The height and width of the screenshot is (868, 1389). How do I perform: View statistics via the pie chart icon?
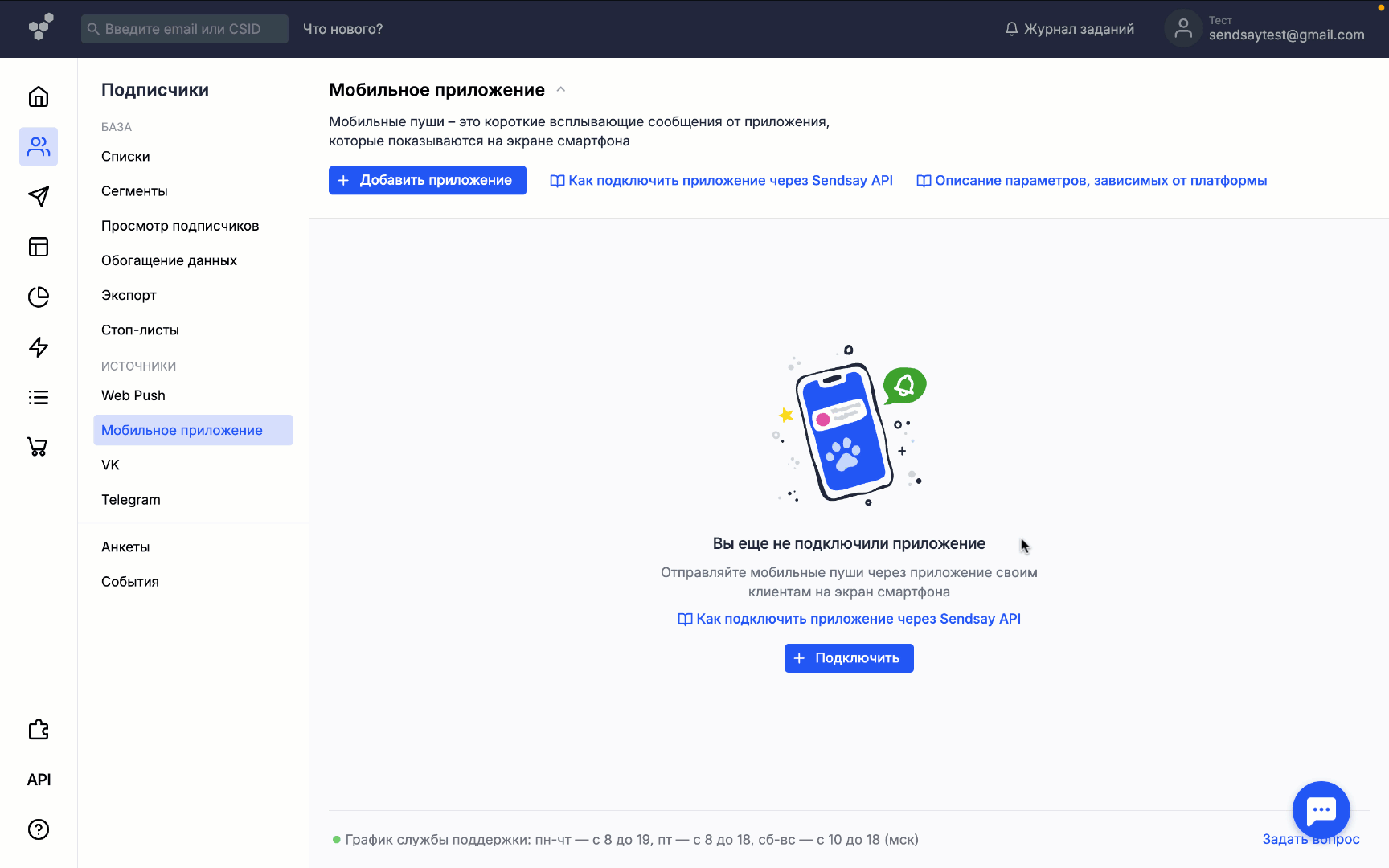[38, 297]
